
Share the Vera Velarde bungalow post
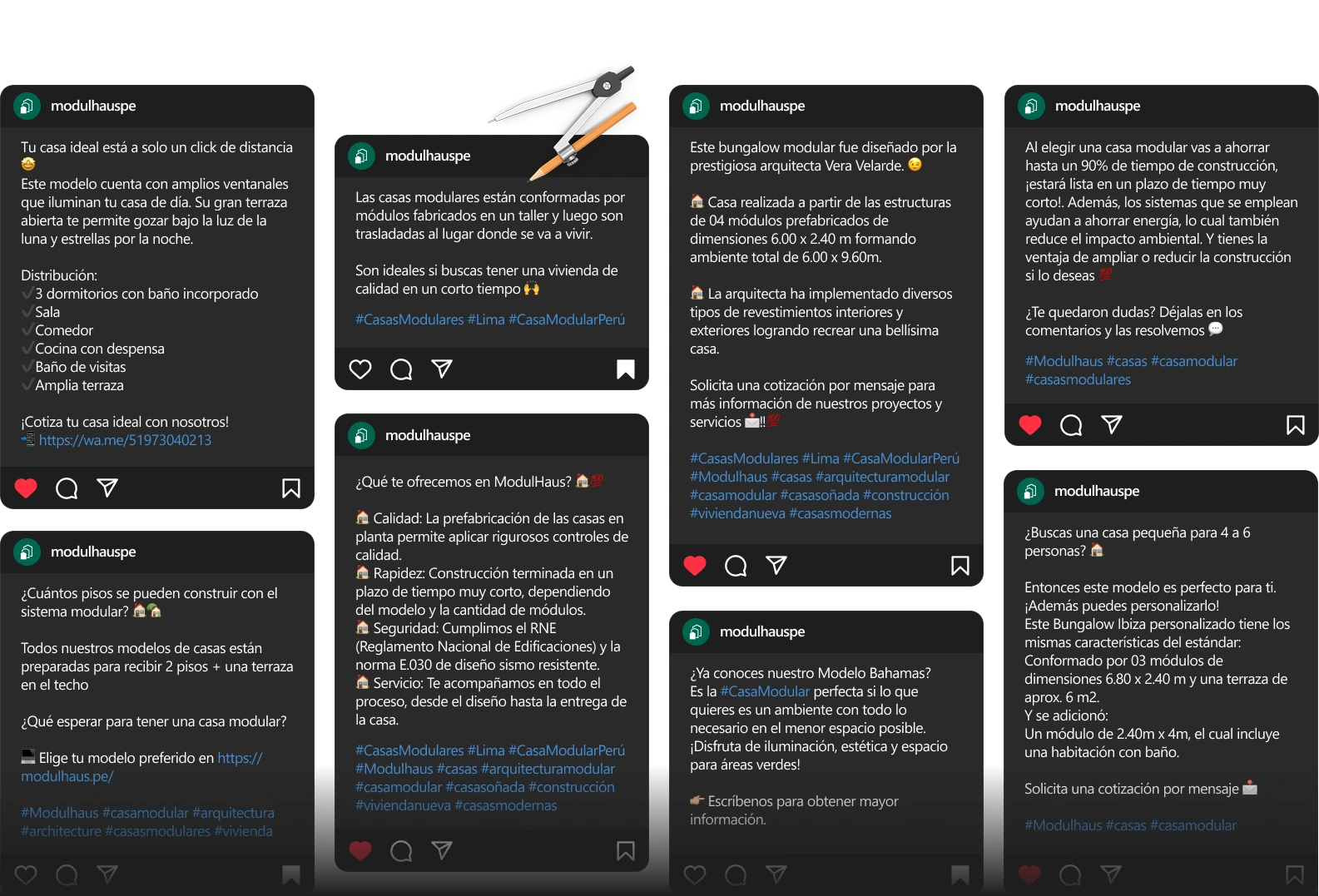[776, 566]
